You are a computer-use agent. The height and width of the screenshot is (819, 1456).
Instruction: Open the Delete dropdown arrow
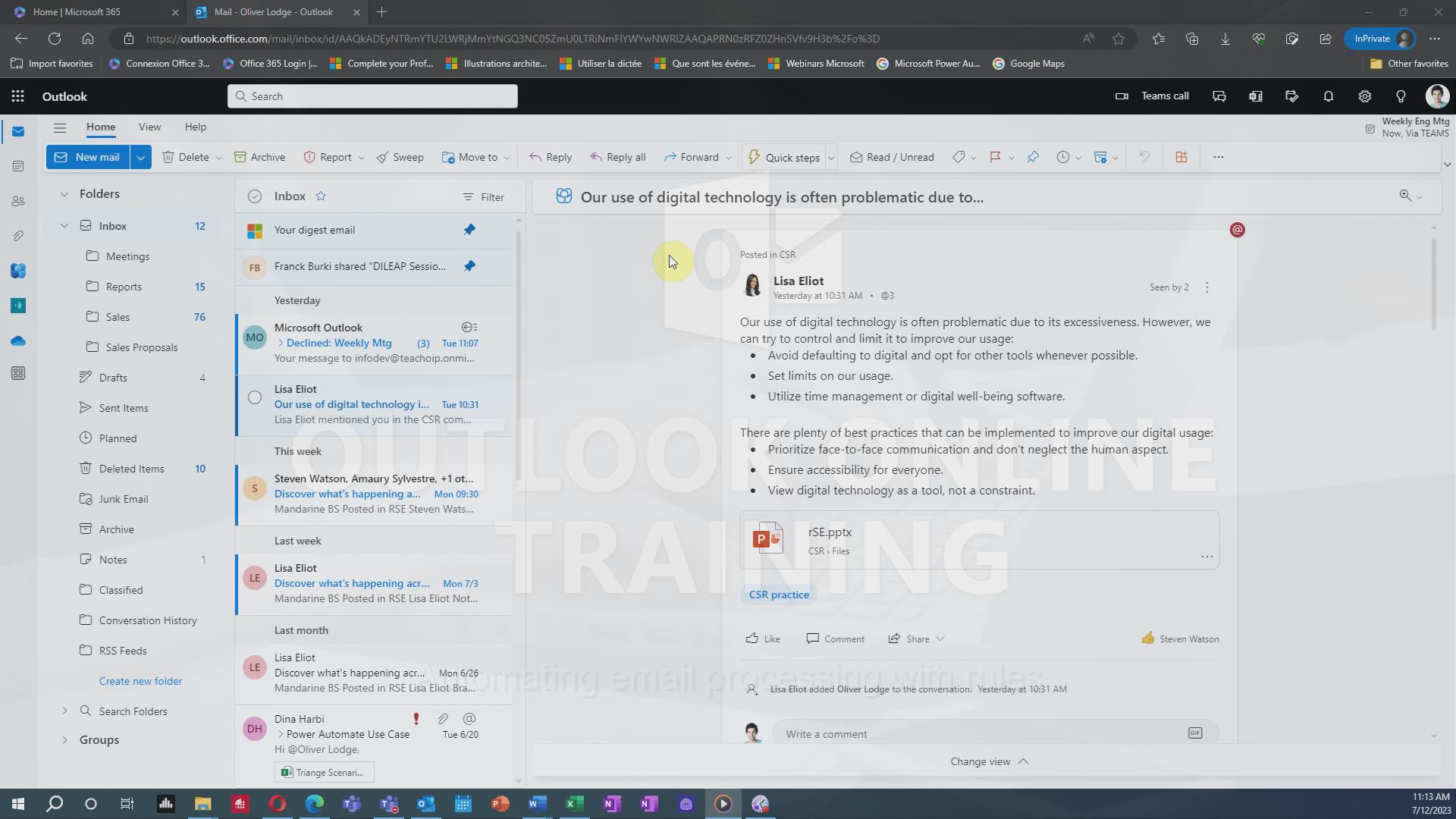pos(218,158)
